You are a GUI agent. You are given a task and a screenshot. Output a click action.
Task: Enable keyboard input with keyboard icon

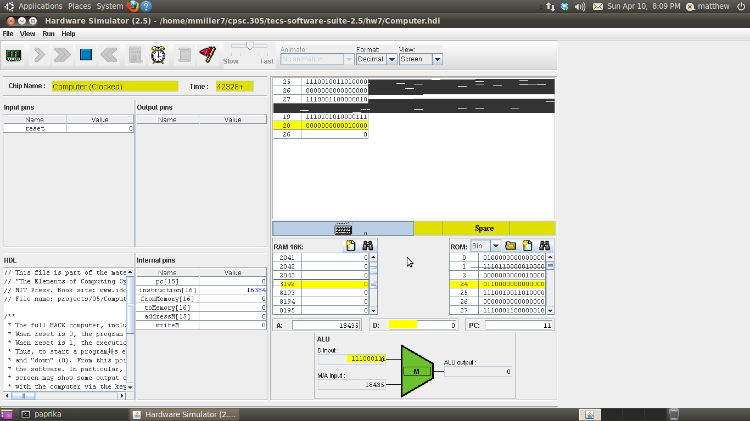[343, 229]
